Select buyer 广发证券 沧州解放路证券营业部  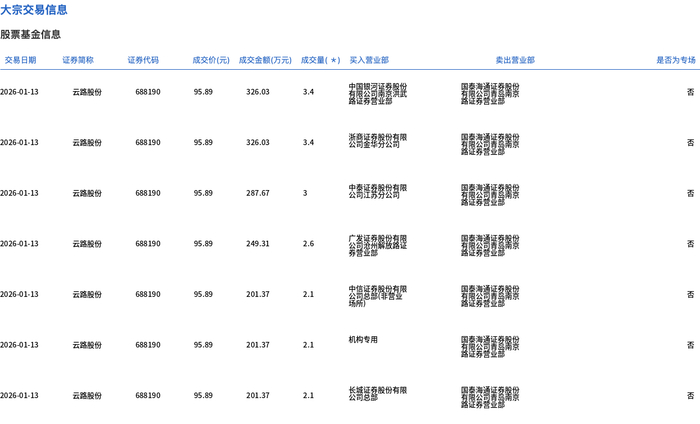tap(378, 245)
